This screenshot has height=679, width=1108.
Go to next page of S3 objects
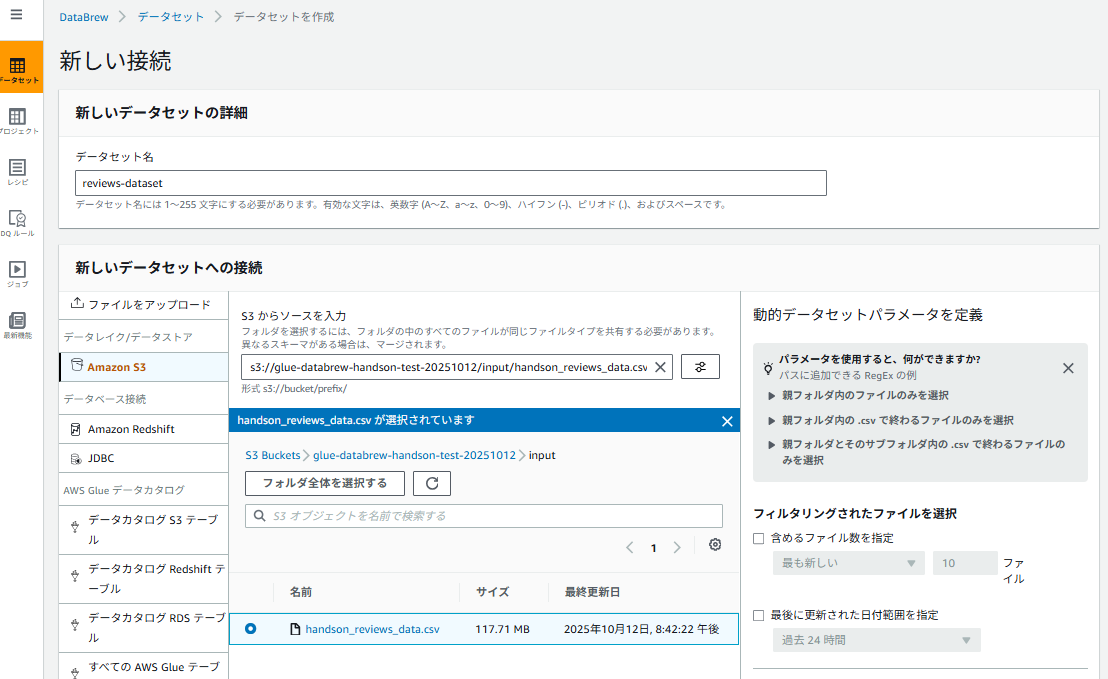tap(677, 548)
